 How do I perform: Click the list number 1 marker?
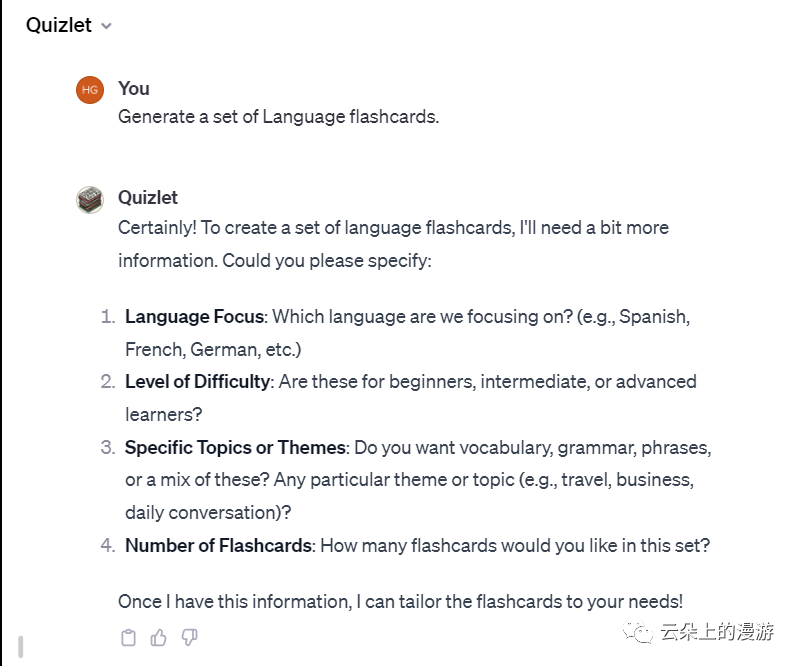(x=108, y=317)
